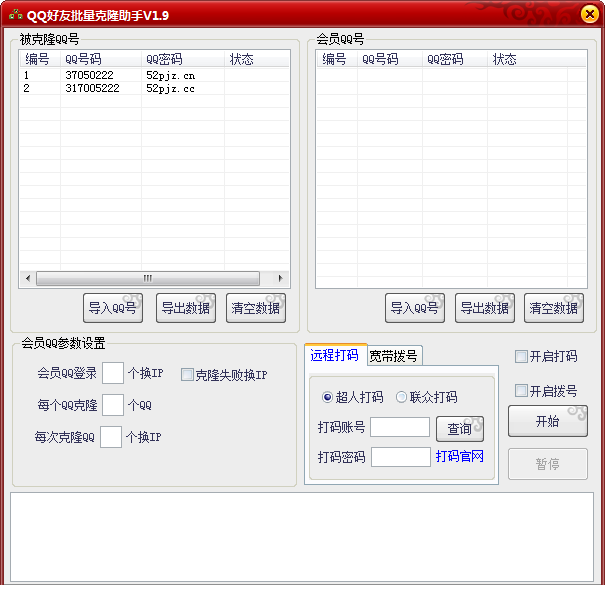Switch to the 宽带拨号 tab
This screenshot has height=608, width=605.
coord(394,356)
